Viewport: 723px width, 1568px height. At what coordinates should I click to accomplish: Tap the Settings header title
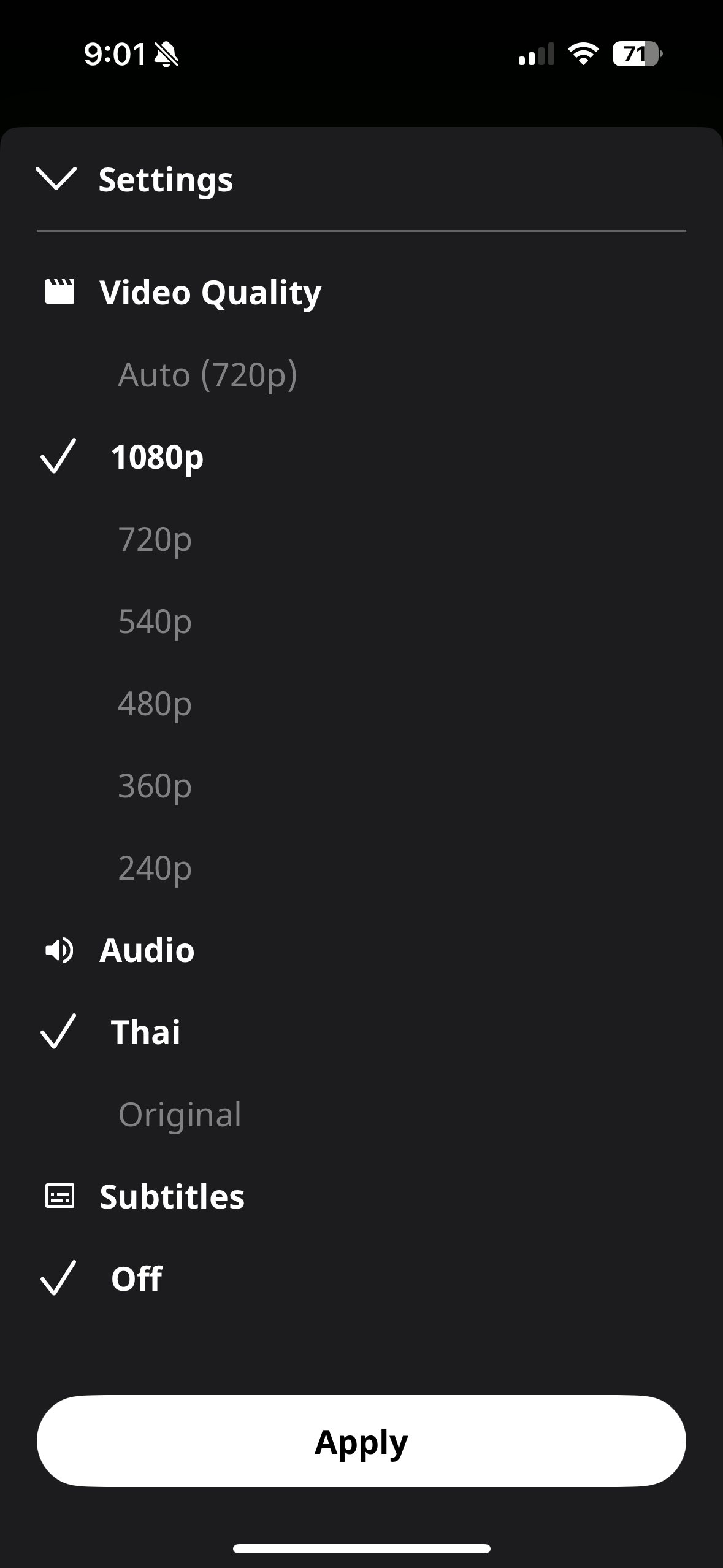(x=166, y=179)
